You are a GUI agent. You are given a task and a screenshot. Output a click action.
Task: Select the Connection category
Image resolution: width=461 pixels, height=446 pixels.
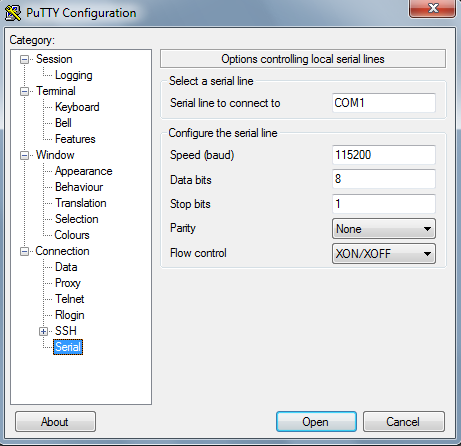tap(62, 251)
